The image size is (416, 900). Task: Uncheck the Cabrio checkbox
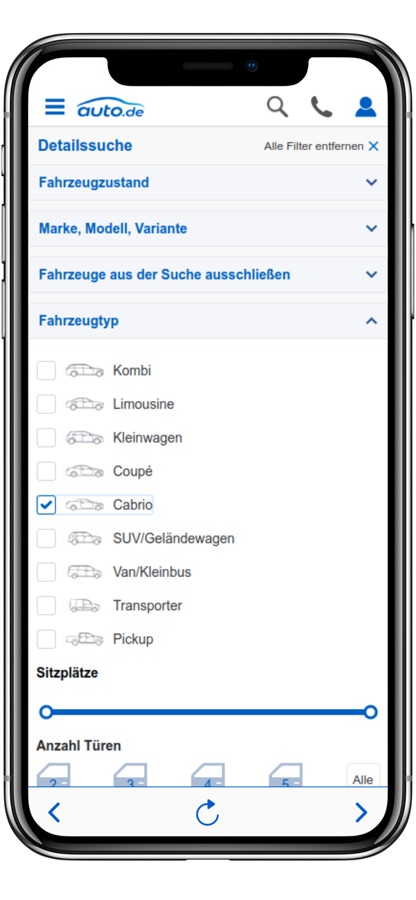click(46, 505)
